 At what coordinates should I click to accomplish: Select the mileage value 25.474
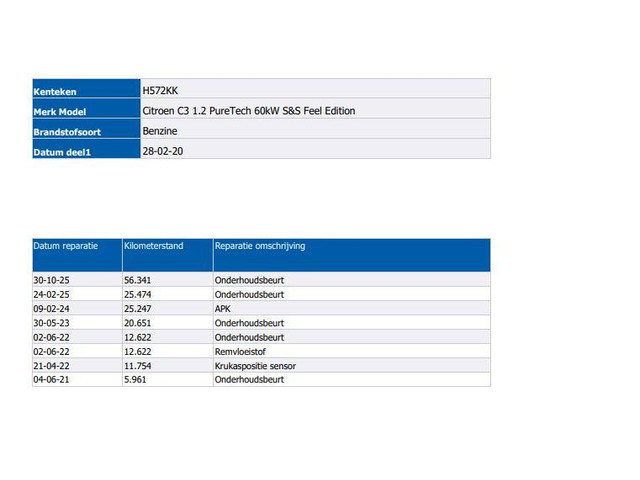137,295
